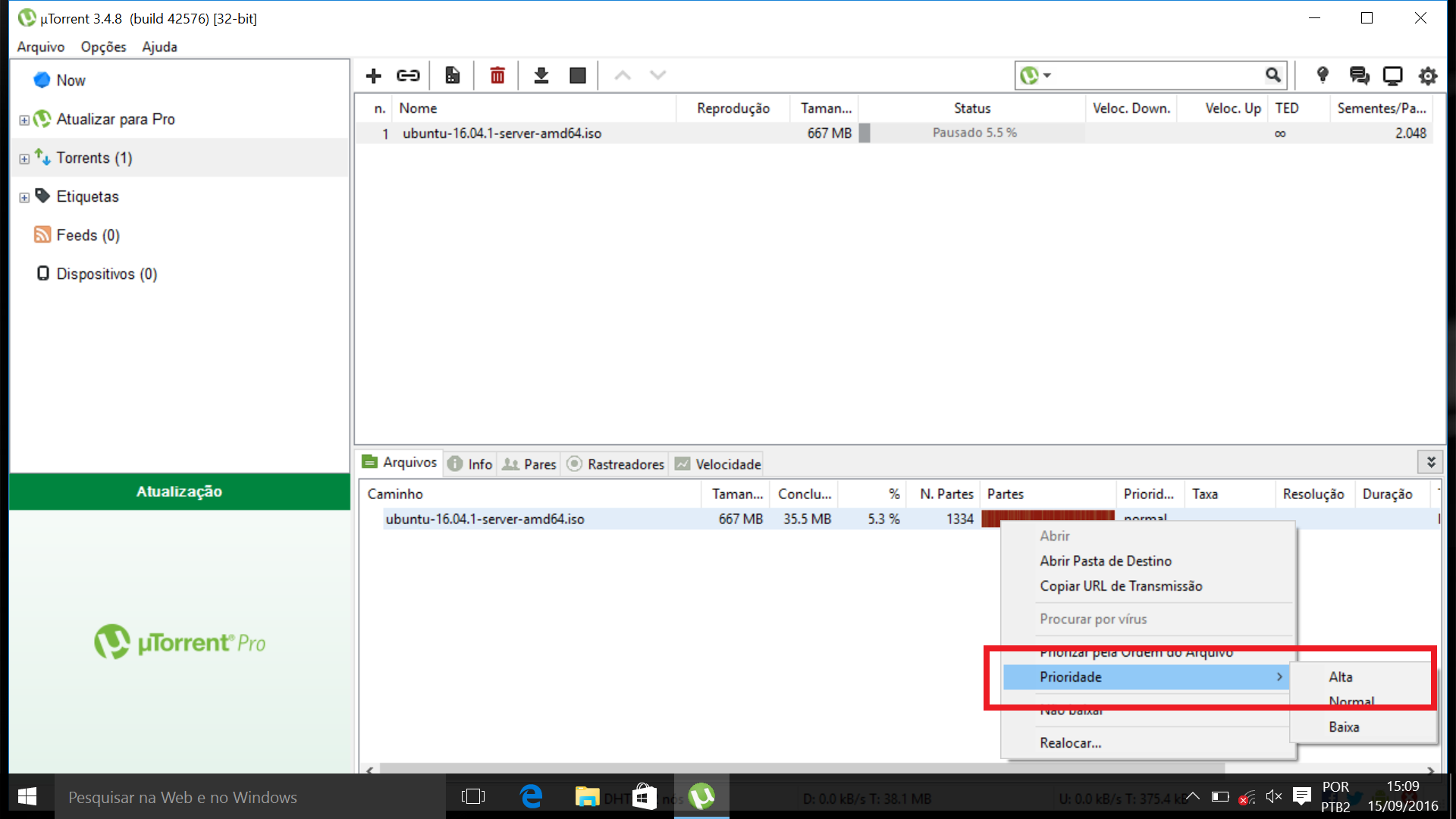Click the Windows taskbar search box
This screenshot has height=819, width=1456.
click(250, 797)
